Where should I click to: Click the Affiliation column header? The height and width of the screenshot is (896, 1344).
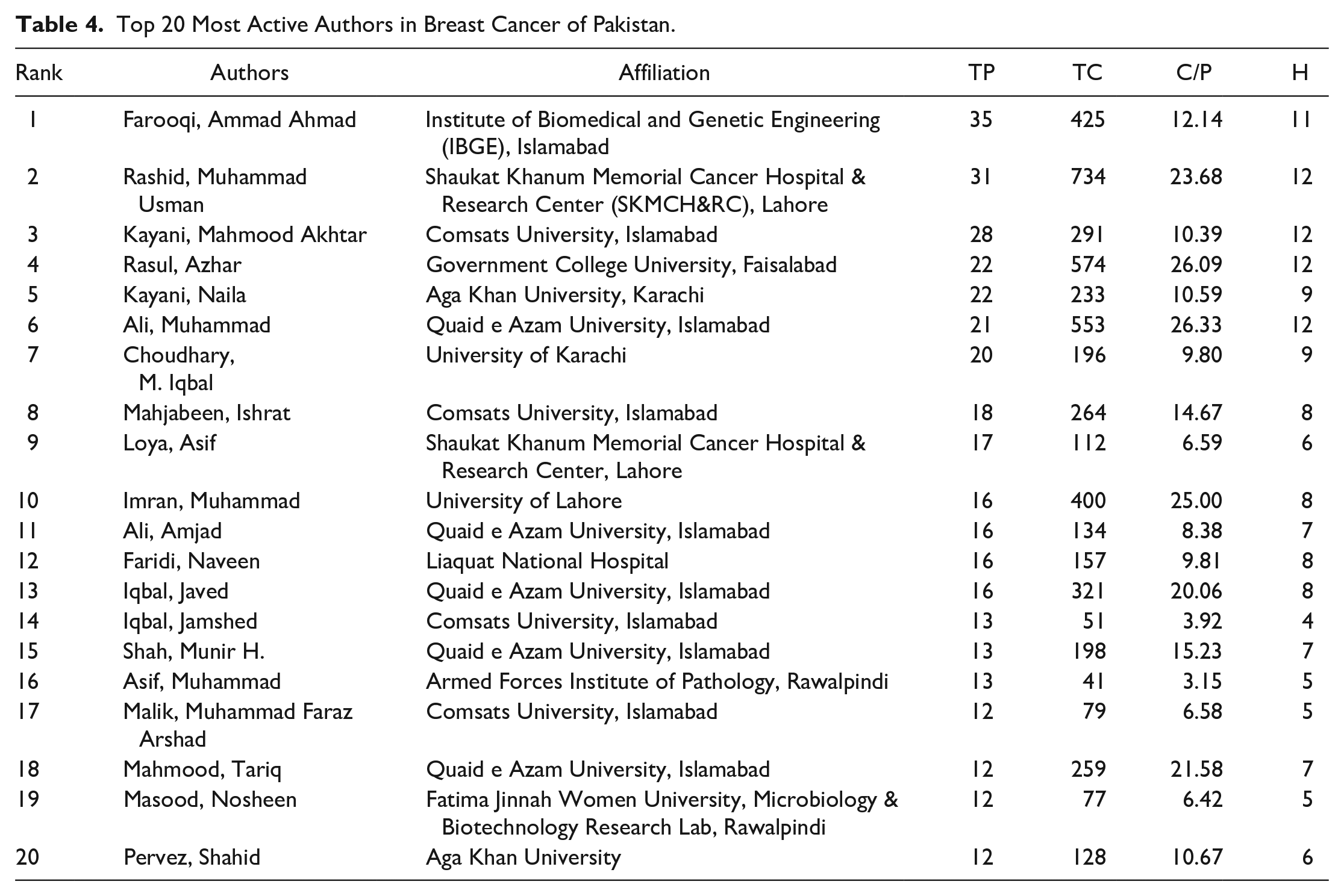(x=664, y=73)
